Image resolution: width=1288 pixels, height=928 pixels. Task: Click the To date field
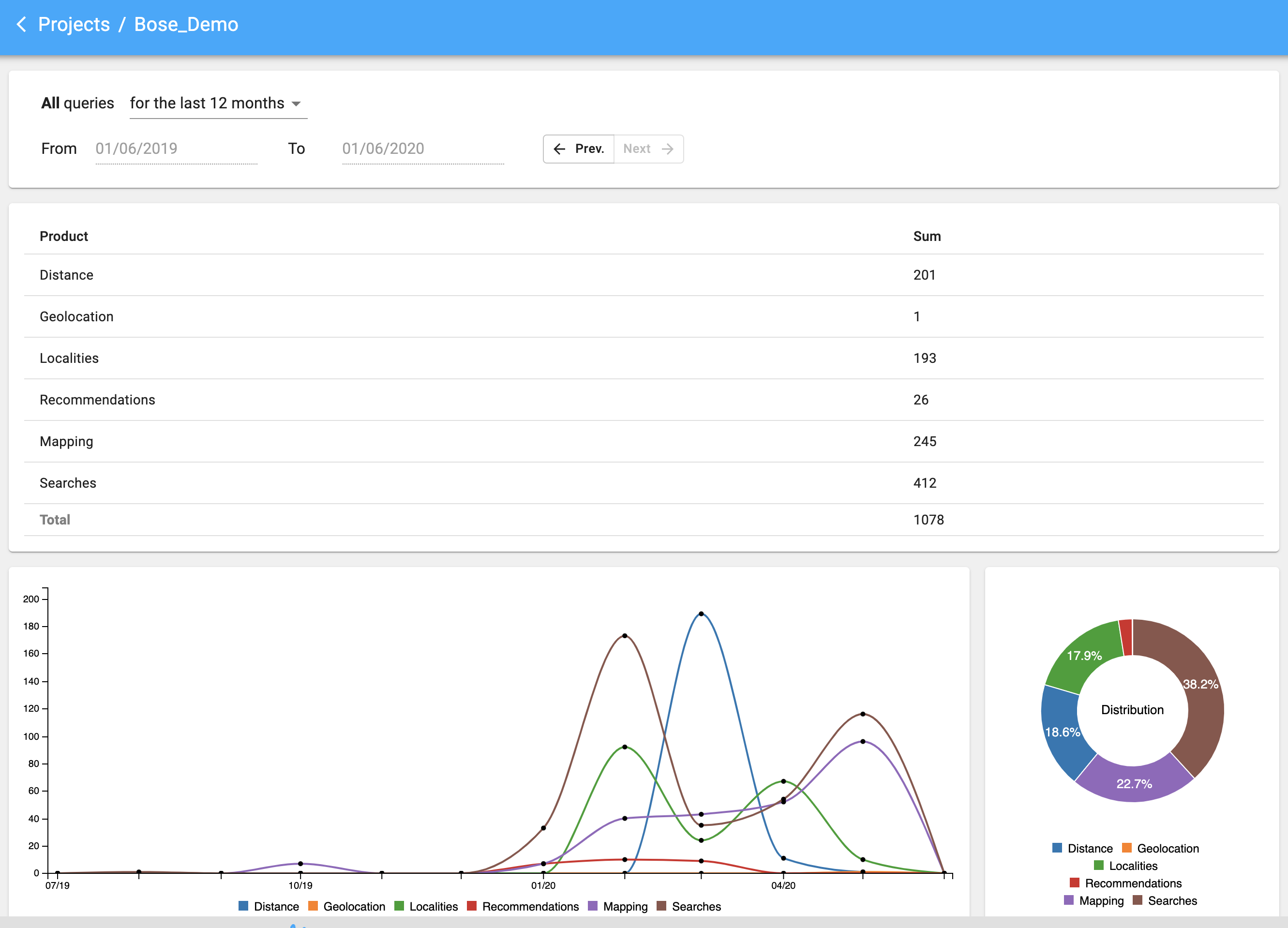422,149
